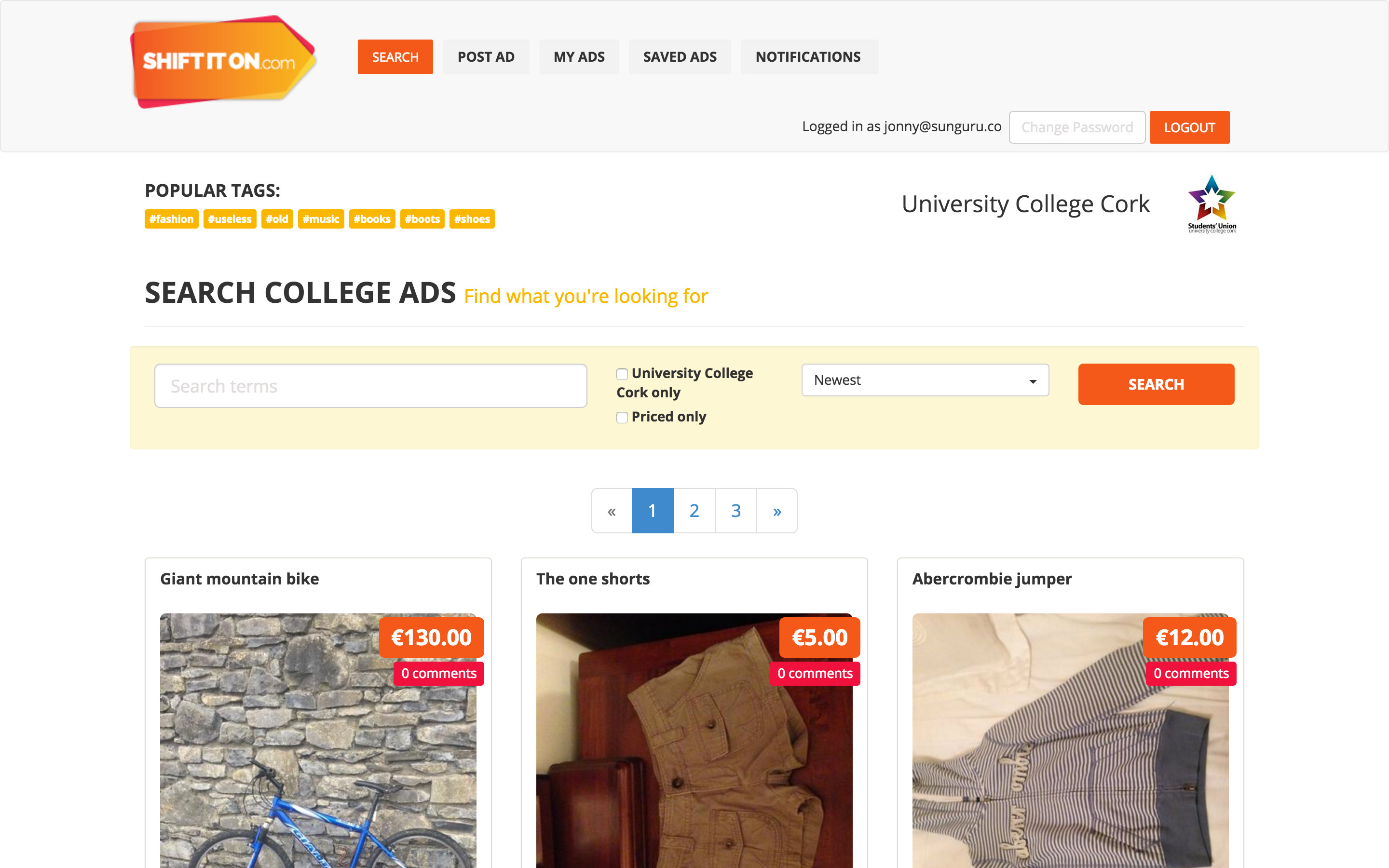Viewport: 1389px width, 868px height.
Task: Open the Post Ad menu item
Action: (486, 57)
